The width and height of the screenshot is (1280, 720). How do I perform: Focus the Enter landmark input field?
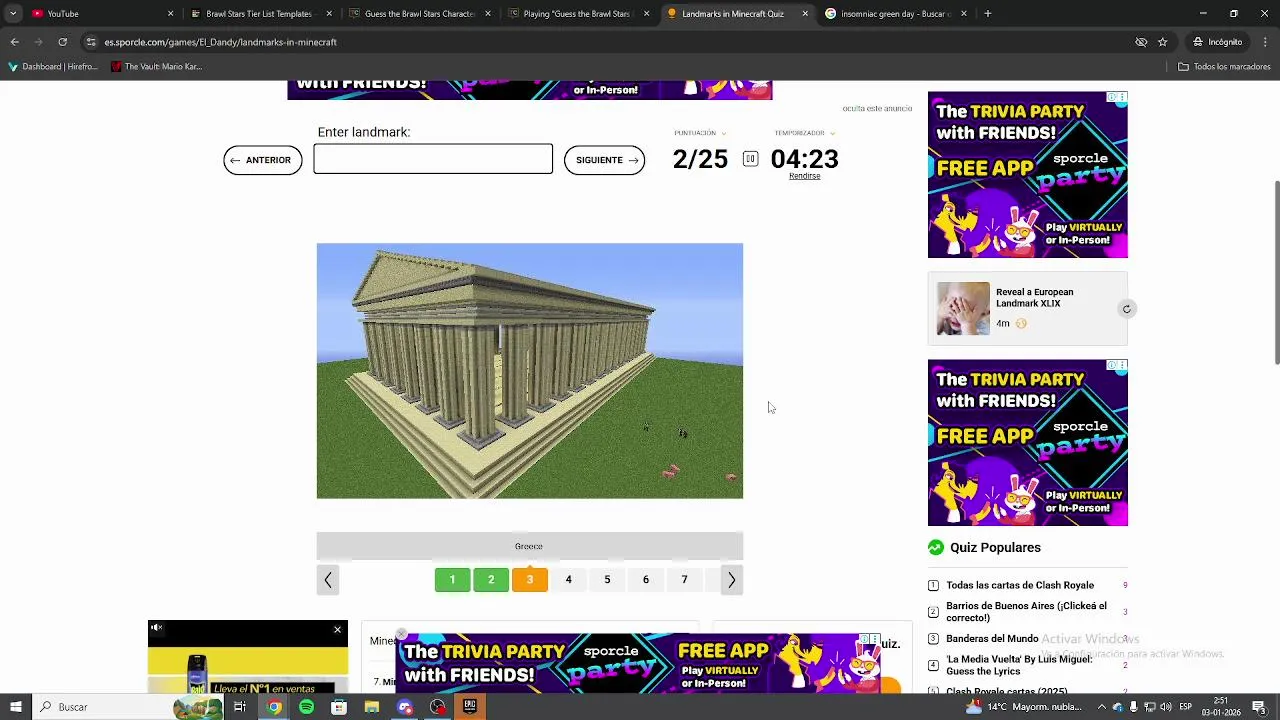pyautogui.click(x=433, y=159)
